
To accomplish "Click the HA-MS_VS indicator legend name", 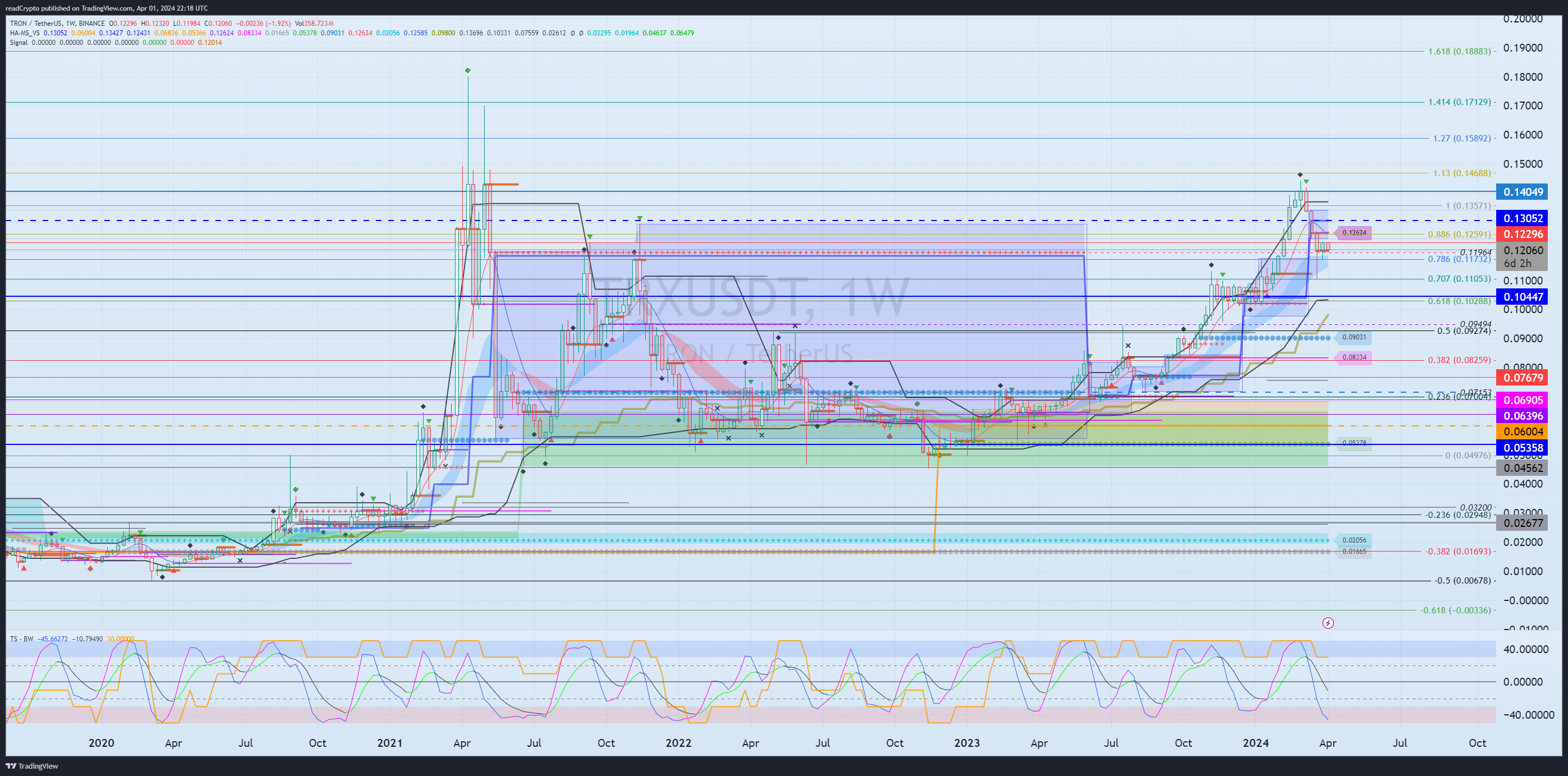I will pyautogui.click(x=25, y=33).
